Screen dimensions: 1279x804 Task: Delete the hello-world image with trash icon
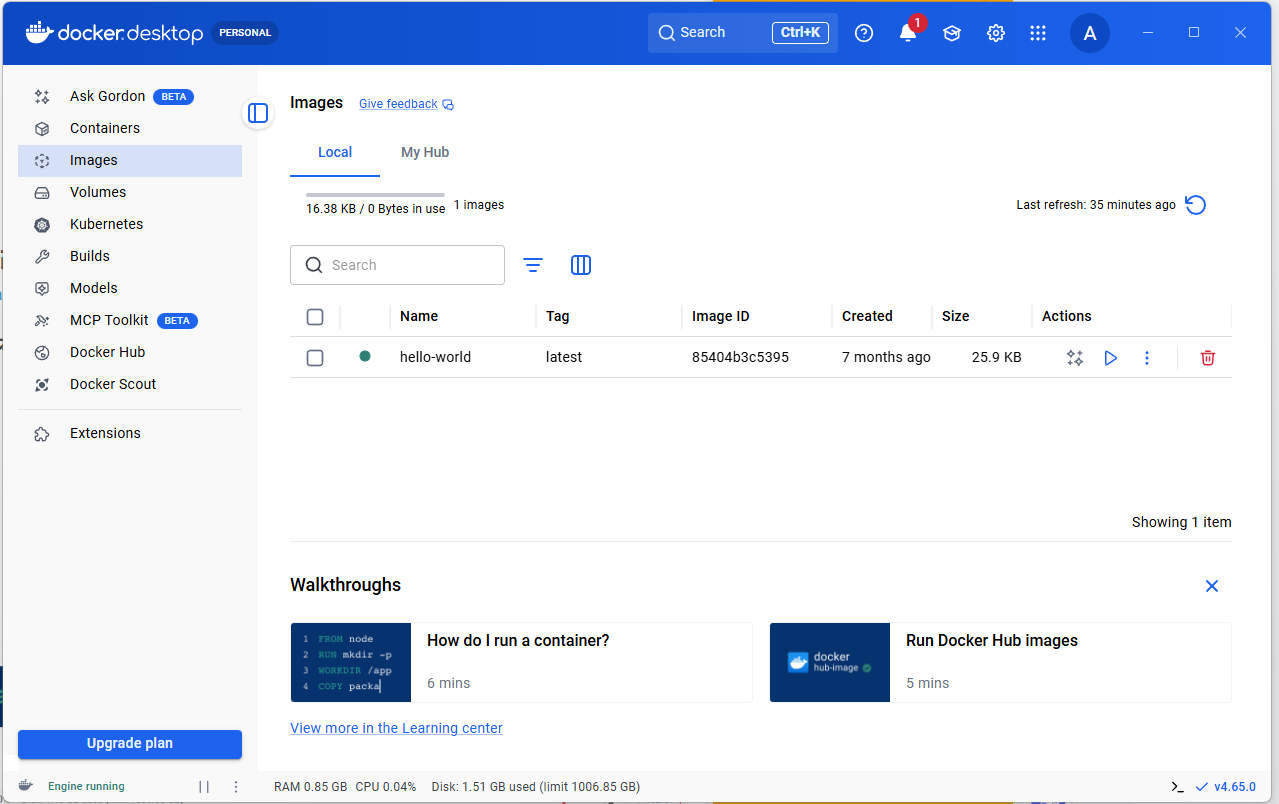click(1207, 358)
